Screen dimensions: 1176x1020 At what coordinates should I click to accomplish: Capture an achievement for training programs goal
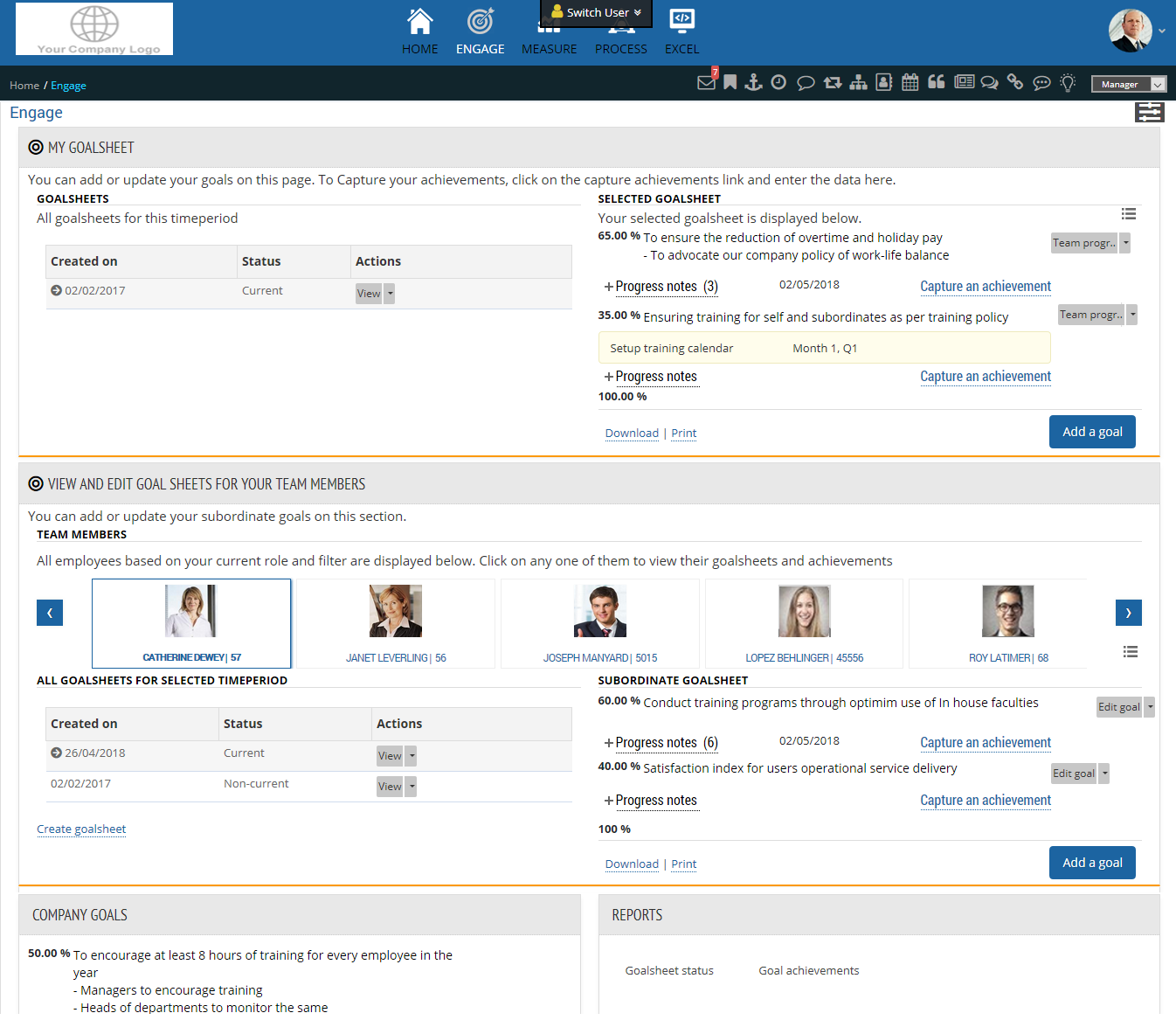[x=986, y=743]
